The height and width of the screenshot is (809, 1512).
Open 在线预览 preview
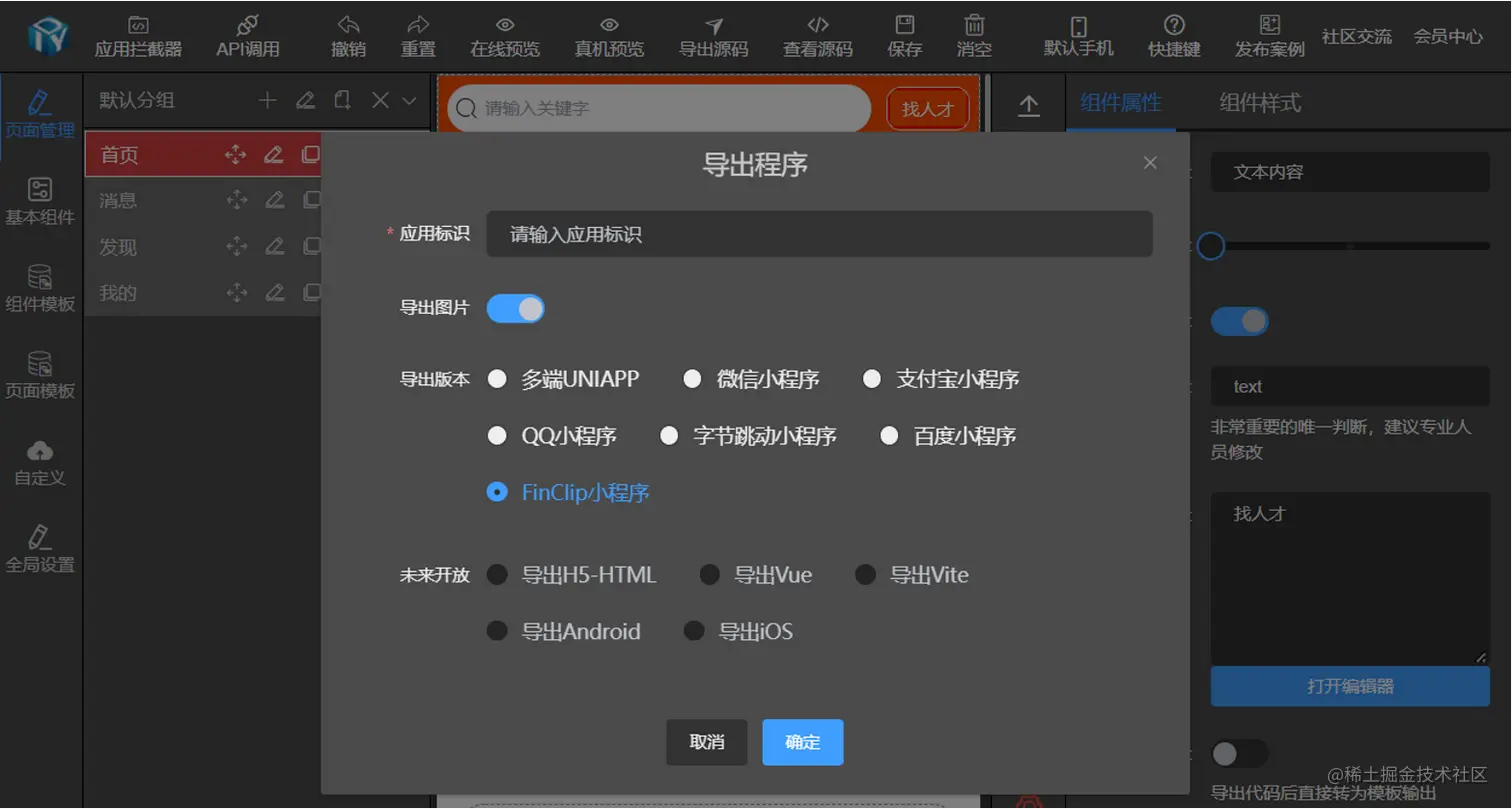click(505, 36)
